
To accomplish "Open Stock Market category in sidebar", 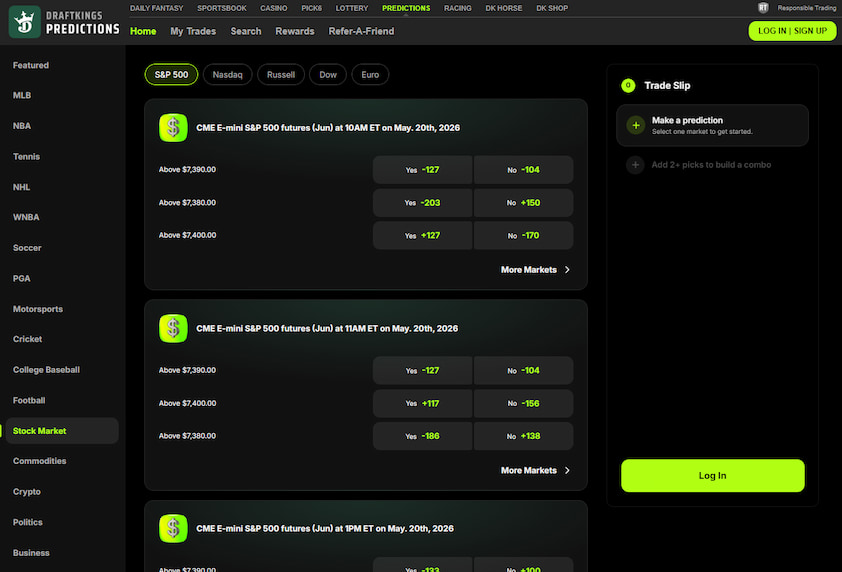I will pos(62,431).
